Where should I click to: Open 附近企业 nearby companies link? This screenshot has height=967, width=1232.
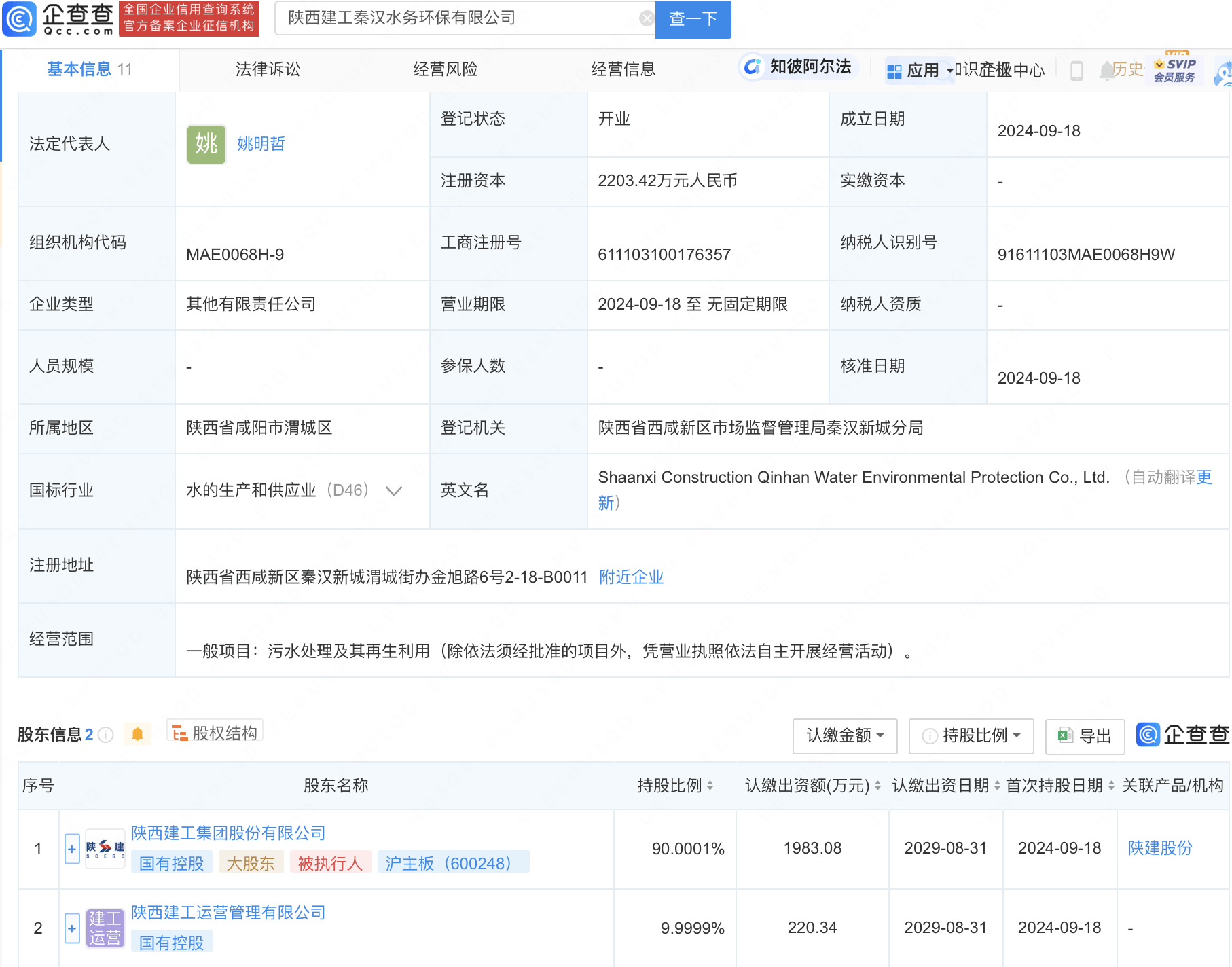click(631, 577)
